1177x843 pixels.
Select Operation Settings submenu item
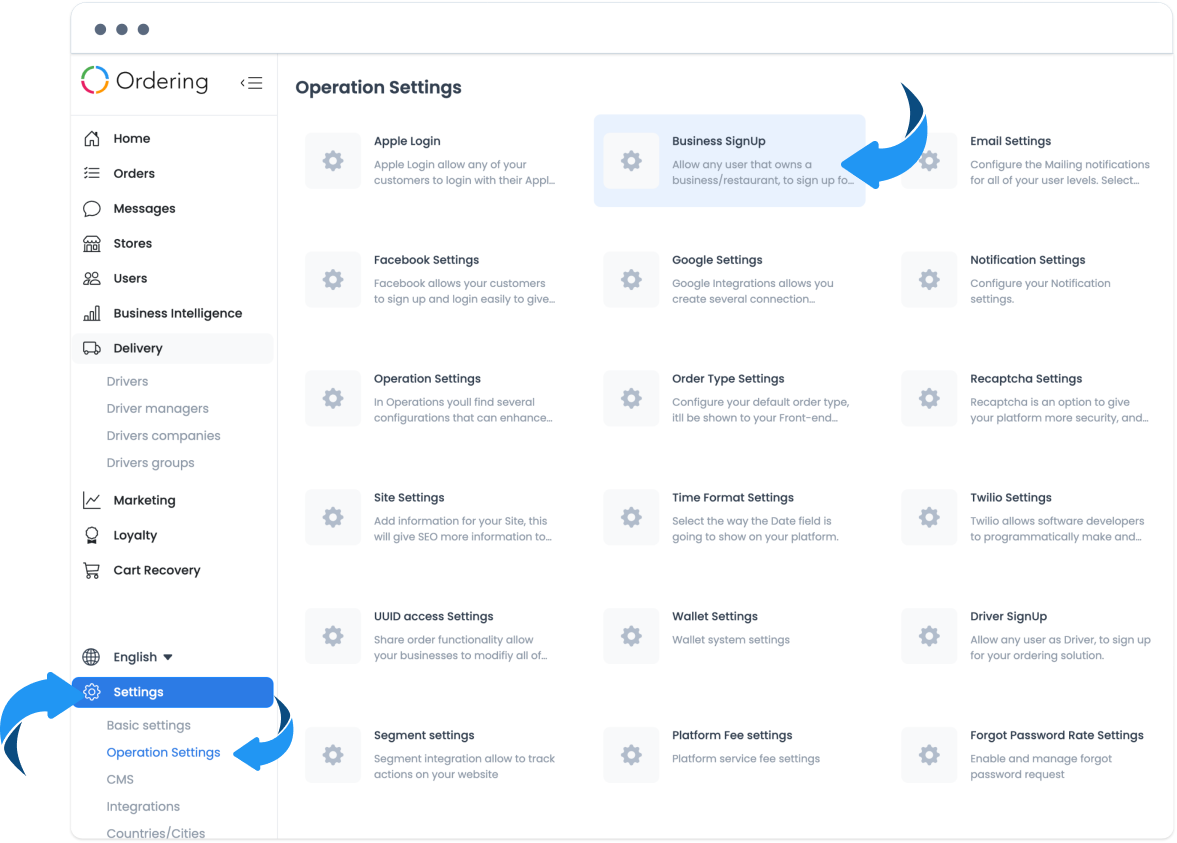(x=164, y=752)
